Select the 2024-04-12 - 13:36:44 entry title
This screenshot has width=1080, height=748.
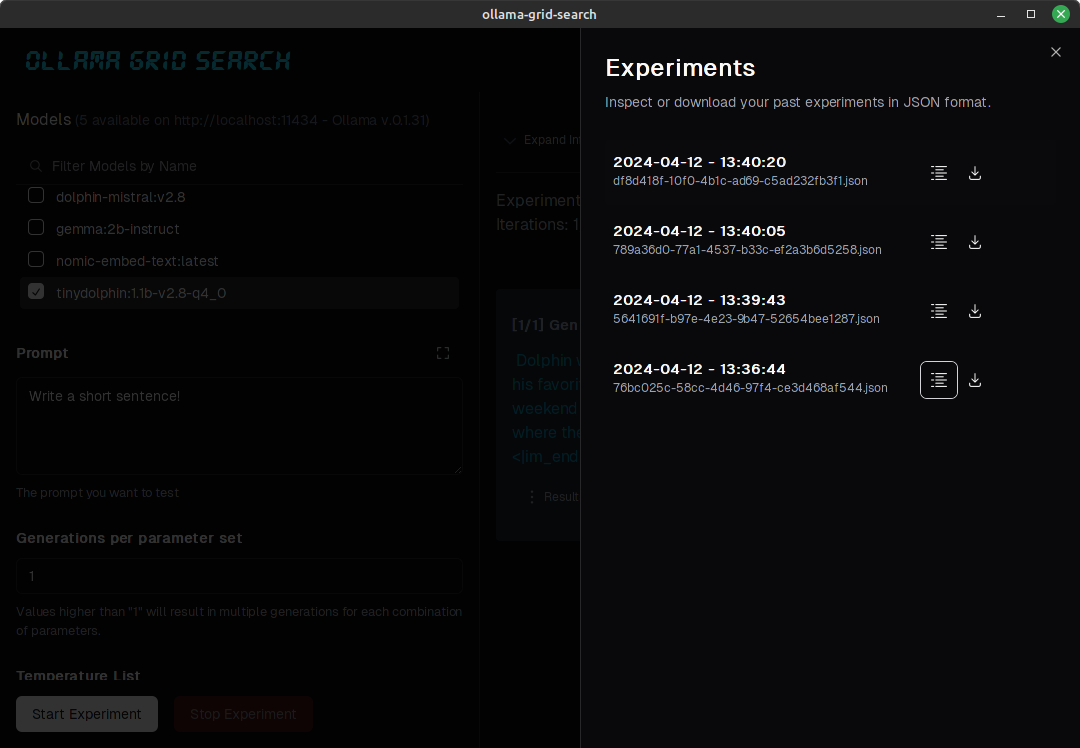coord(699,368)
